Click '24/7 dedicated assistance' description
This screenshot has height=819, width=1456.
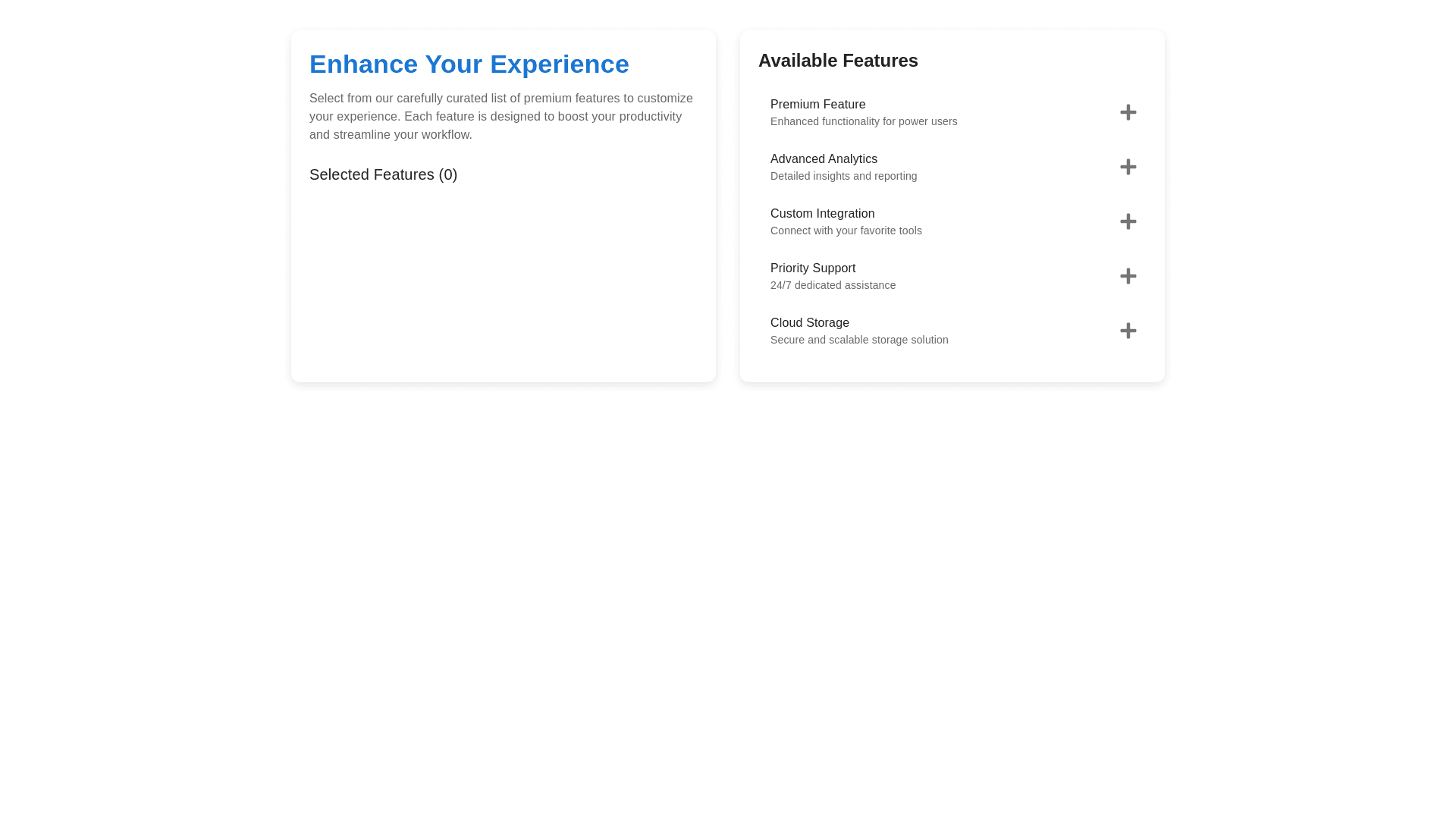(833, 285)
